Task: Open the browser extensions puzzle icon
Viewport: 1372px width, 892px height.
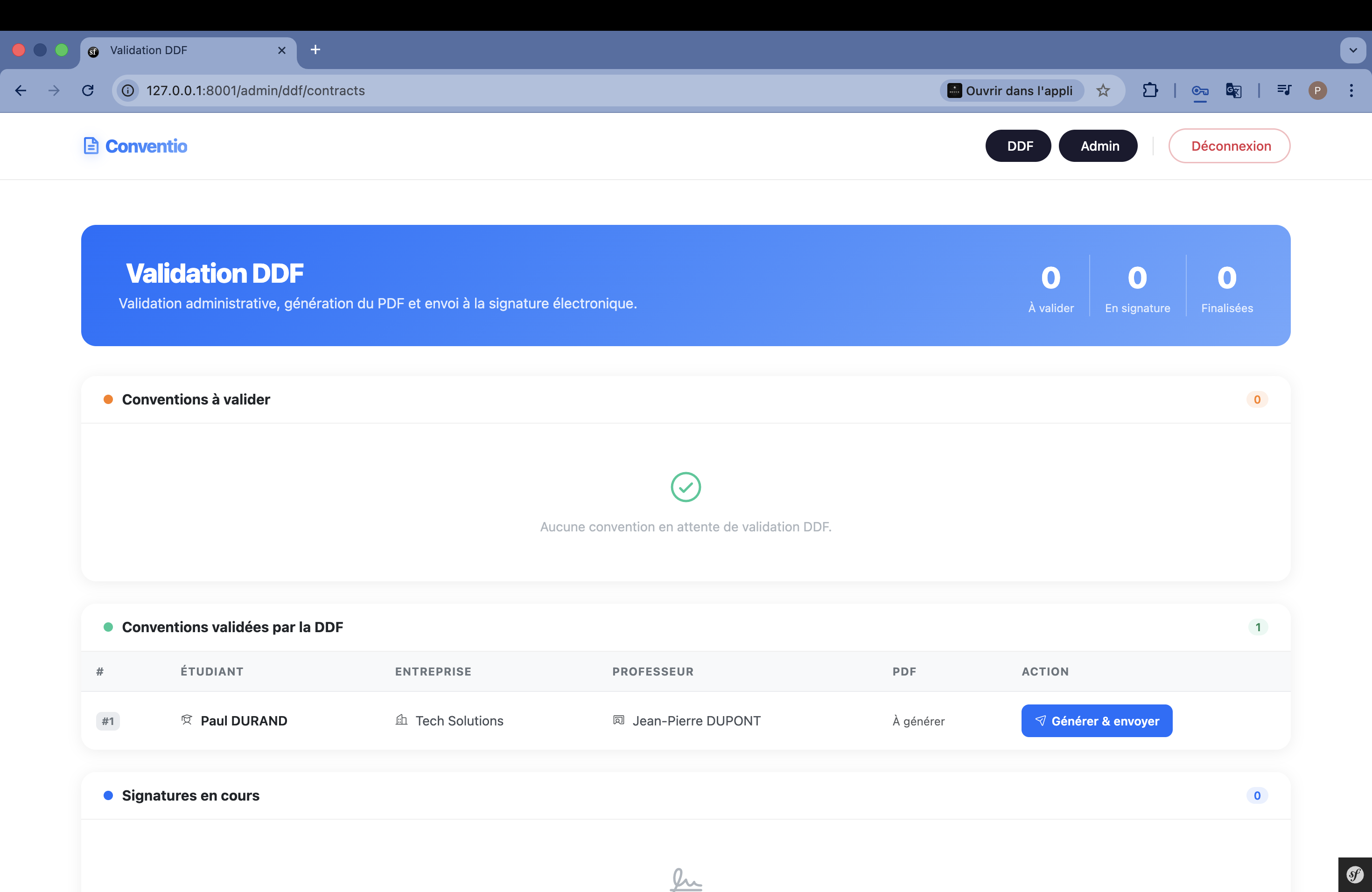Action: (1149, 91)
